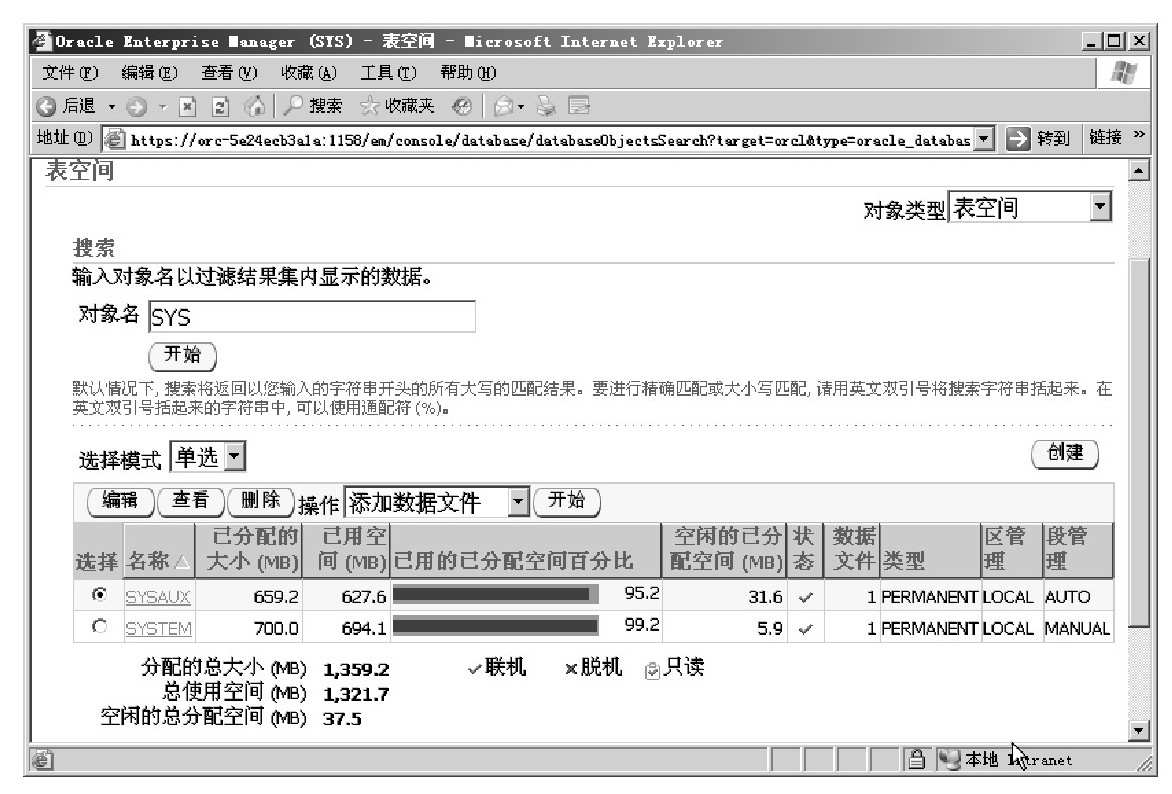Open the SYSTEM tablespace link
Image resolution: width=1172 pixels, height=794 pixels.
coord(158,629)
